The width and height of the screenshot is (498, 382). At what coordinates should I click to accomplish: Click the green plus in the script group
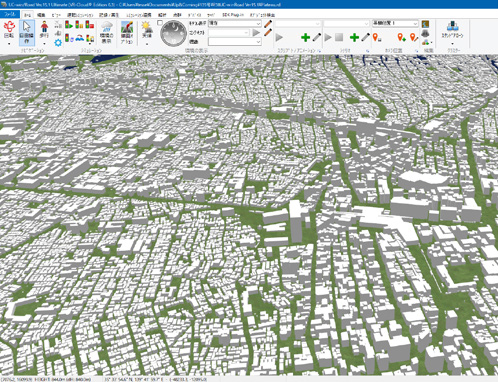[x=305, y=37]
